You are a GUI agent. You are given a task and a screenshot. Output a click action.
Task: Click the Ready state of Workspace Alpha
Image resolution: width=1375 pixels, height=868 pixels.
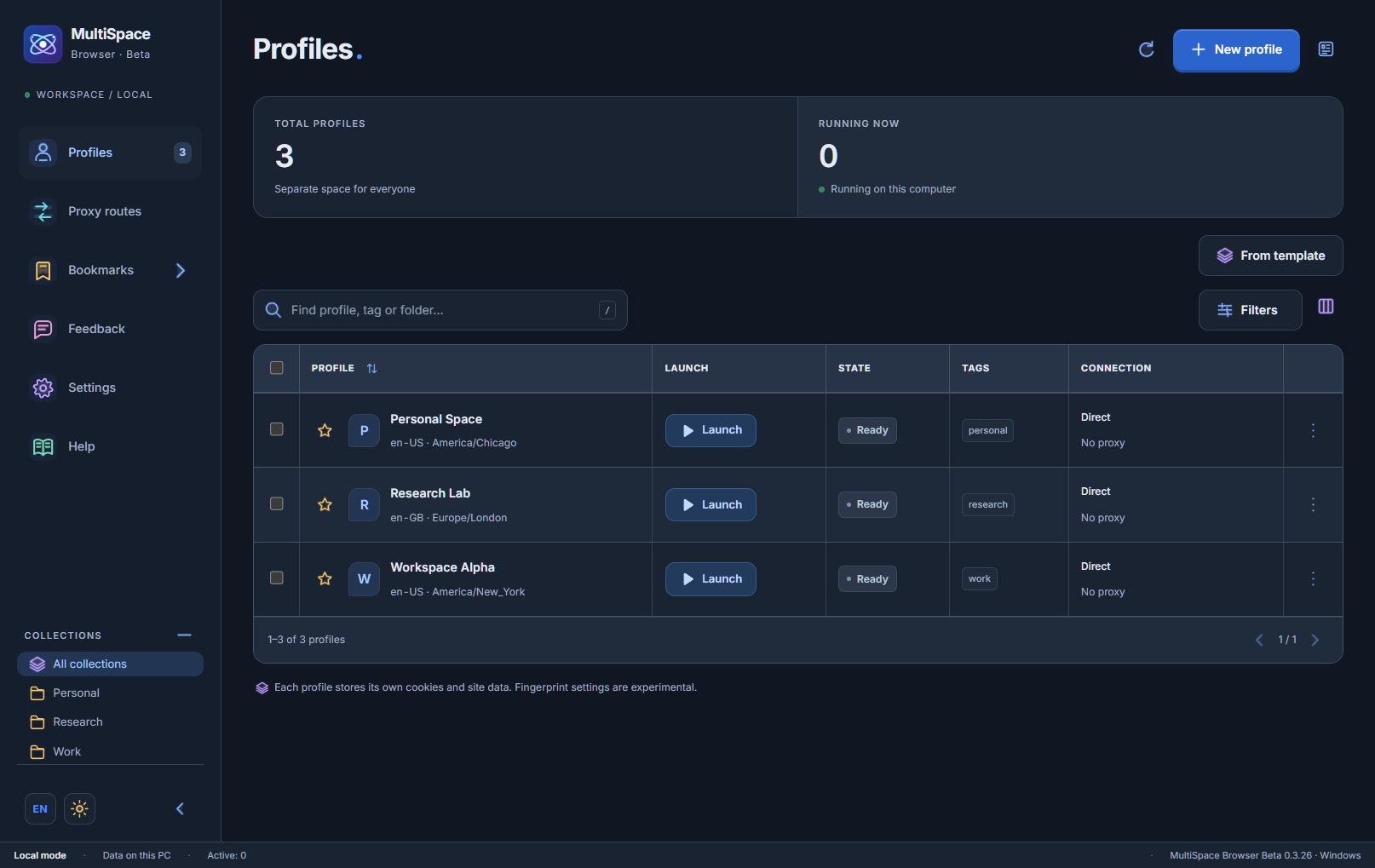point(867,579)
